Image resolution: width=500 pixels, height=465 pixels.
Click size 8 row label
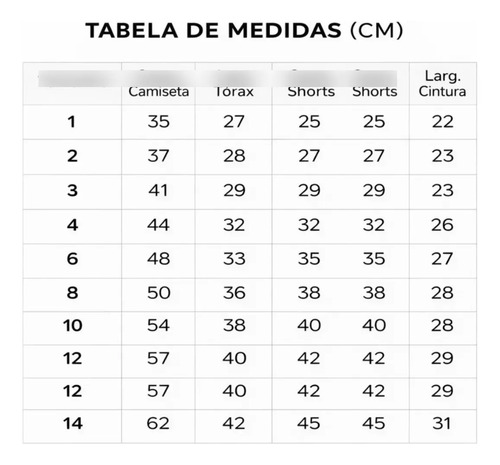pyautogui.click(x=72, y=293)
